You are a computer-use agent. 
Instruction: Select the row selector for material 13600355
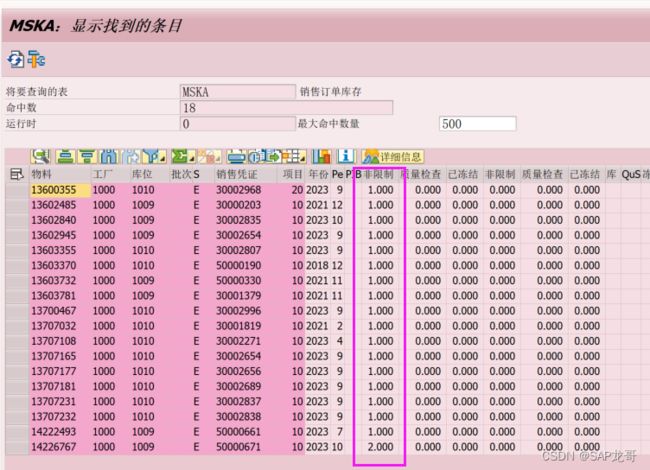point(16,189)
